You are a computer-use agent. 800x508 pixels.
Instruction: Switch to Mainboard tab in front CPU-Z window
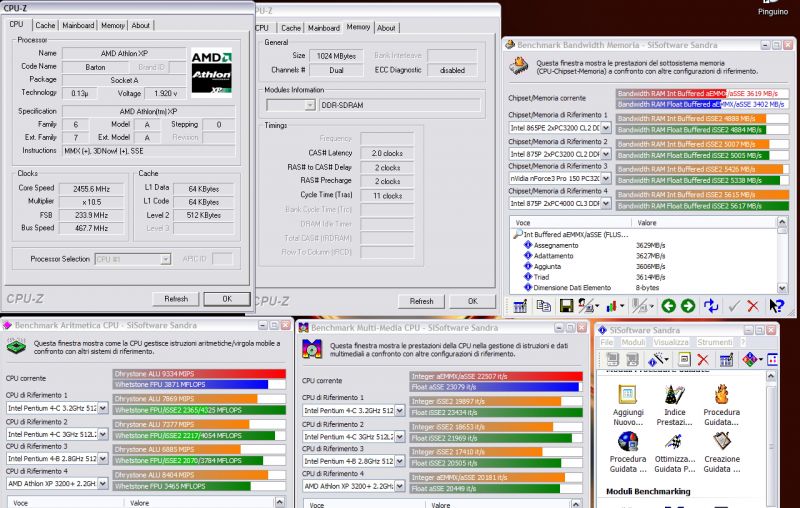pos(78,25)
